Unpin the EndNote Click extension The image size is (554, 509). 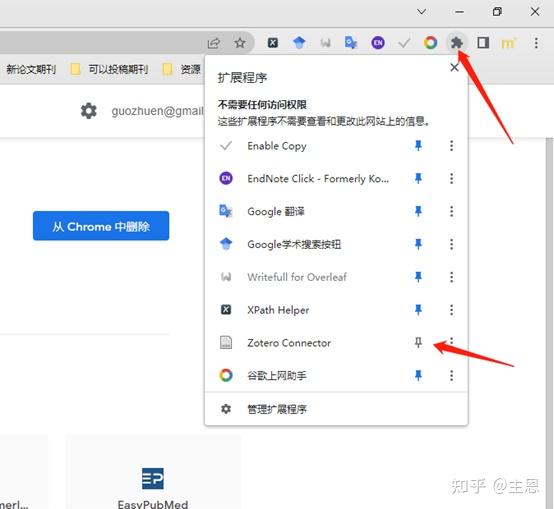pyautogui.click(x=418, y=178)
